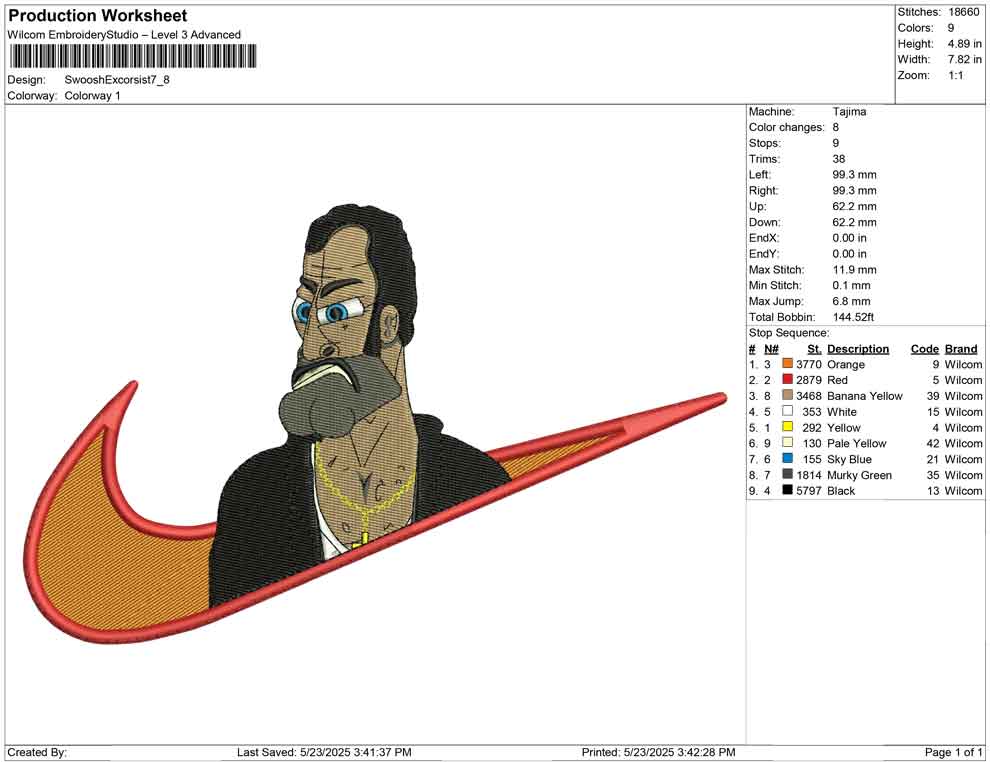990x762 pixels.
Task: Click the Orange thread color swatch
Action: (787, 364)
